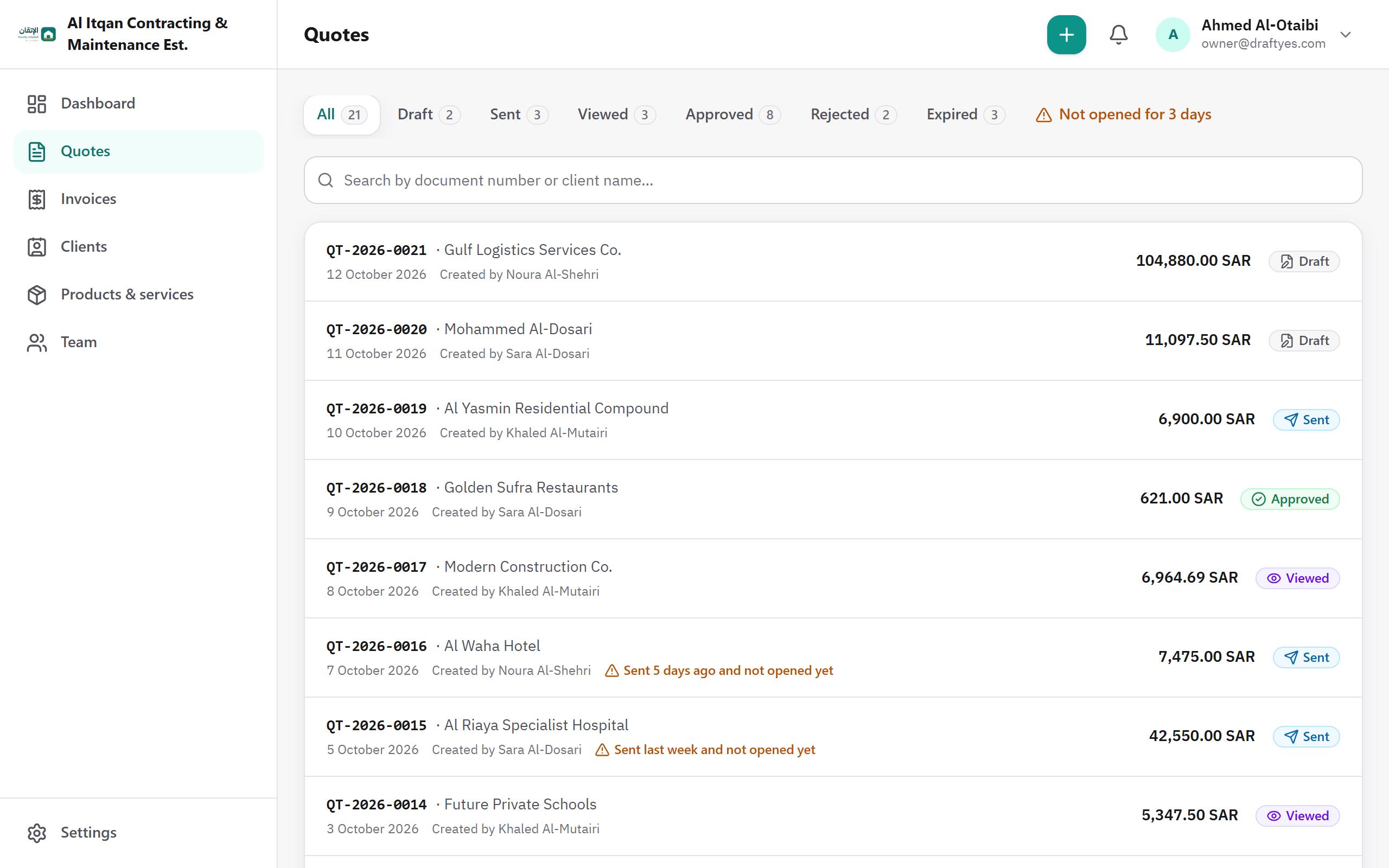Click client name Golden Sufra Restaurants
This screenshot has height=868, width=1389.
click(x=531, y=487)
